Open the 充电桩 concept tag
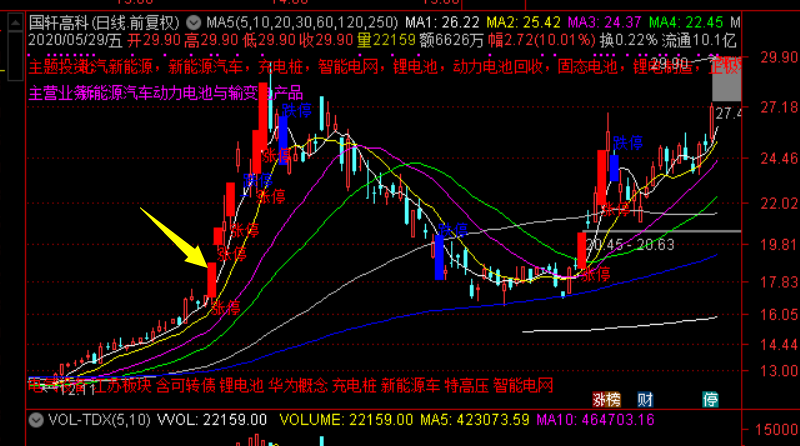Image resolution: width=800 pixels, height=446 pixels. [354, 385]
